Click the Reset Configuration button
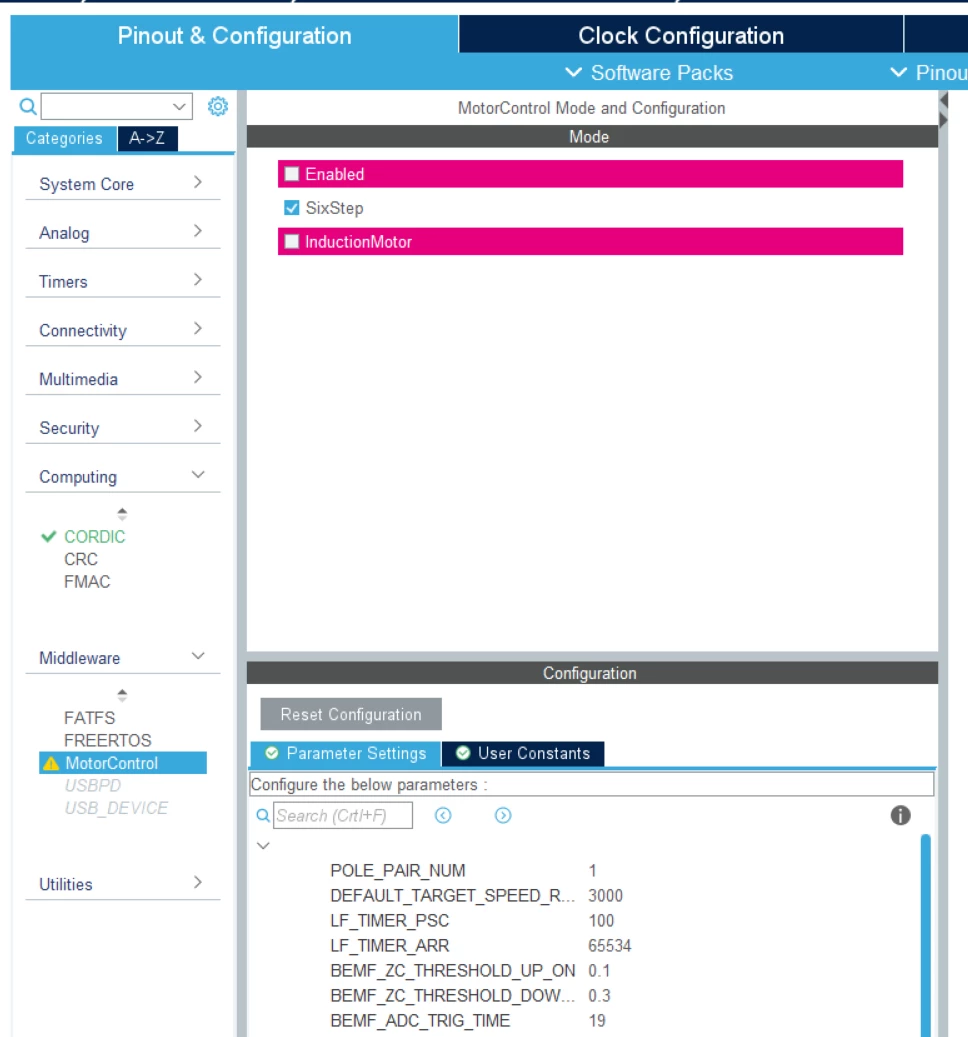Image resolution: width=968 pixels, height=1037 pixels. (x=350, y=714)
